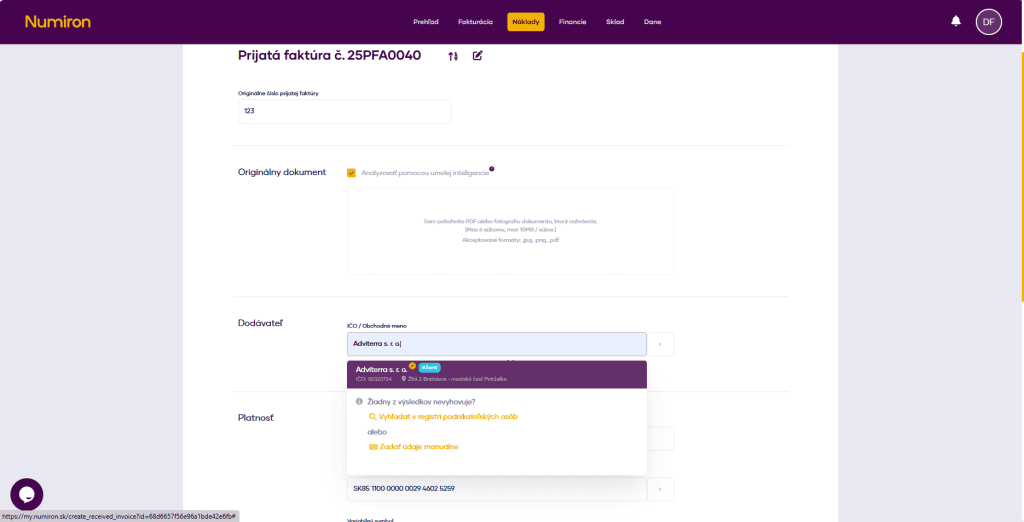Select the Náklady tab

[525, 22]
